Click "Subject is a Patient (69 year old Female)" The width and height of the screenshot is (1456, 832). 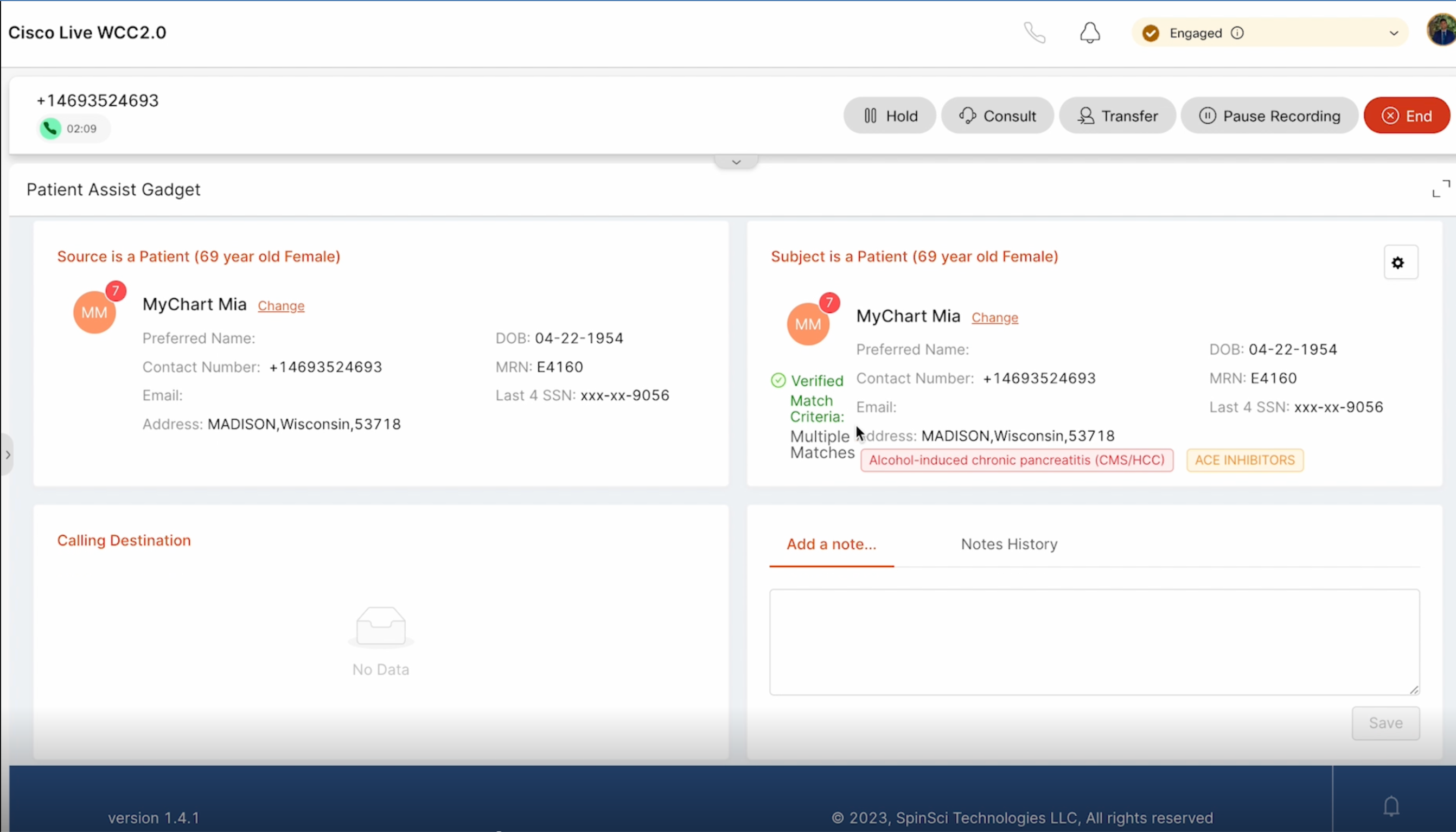[914, 257]
